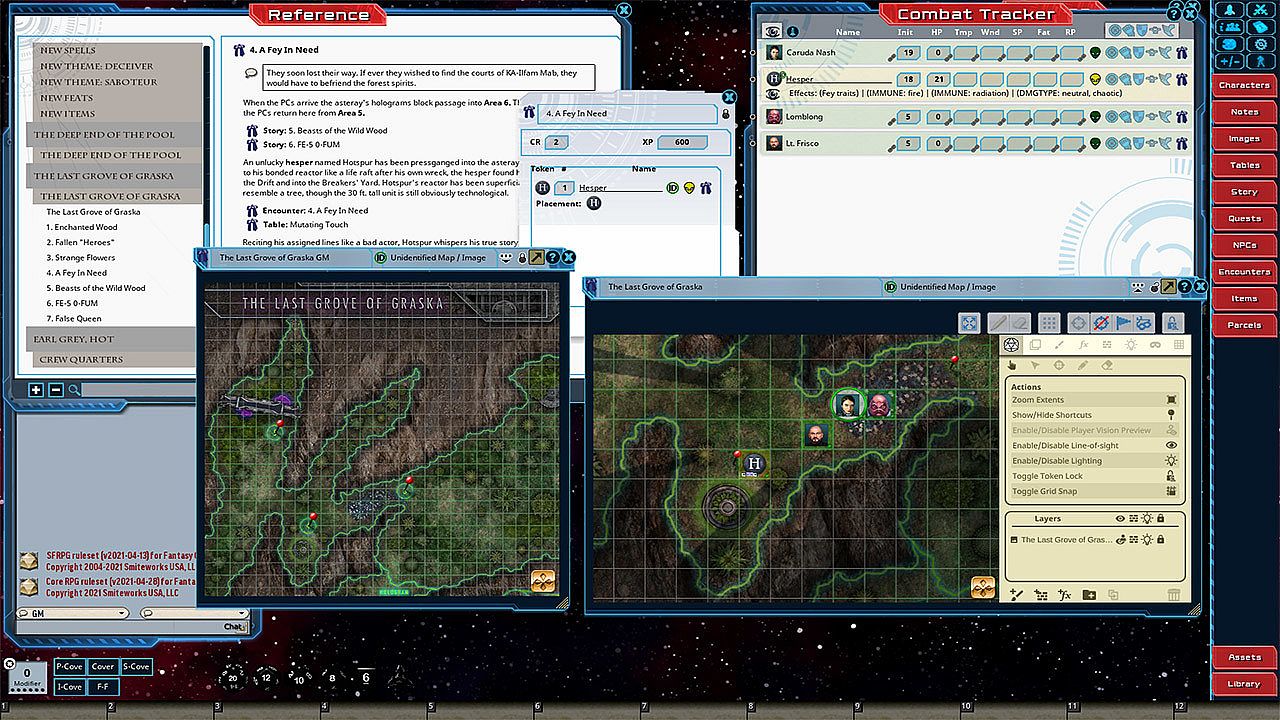The width and height of the screenshot is (1280, 720).
Task: Select the arrow pointer tool in the map toolbox
Action: point(1035,366)
